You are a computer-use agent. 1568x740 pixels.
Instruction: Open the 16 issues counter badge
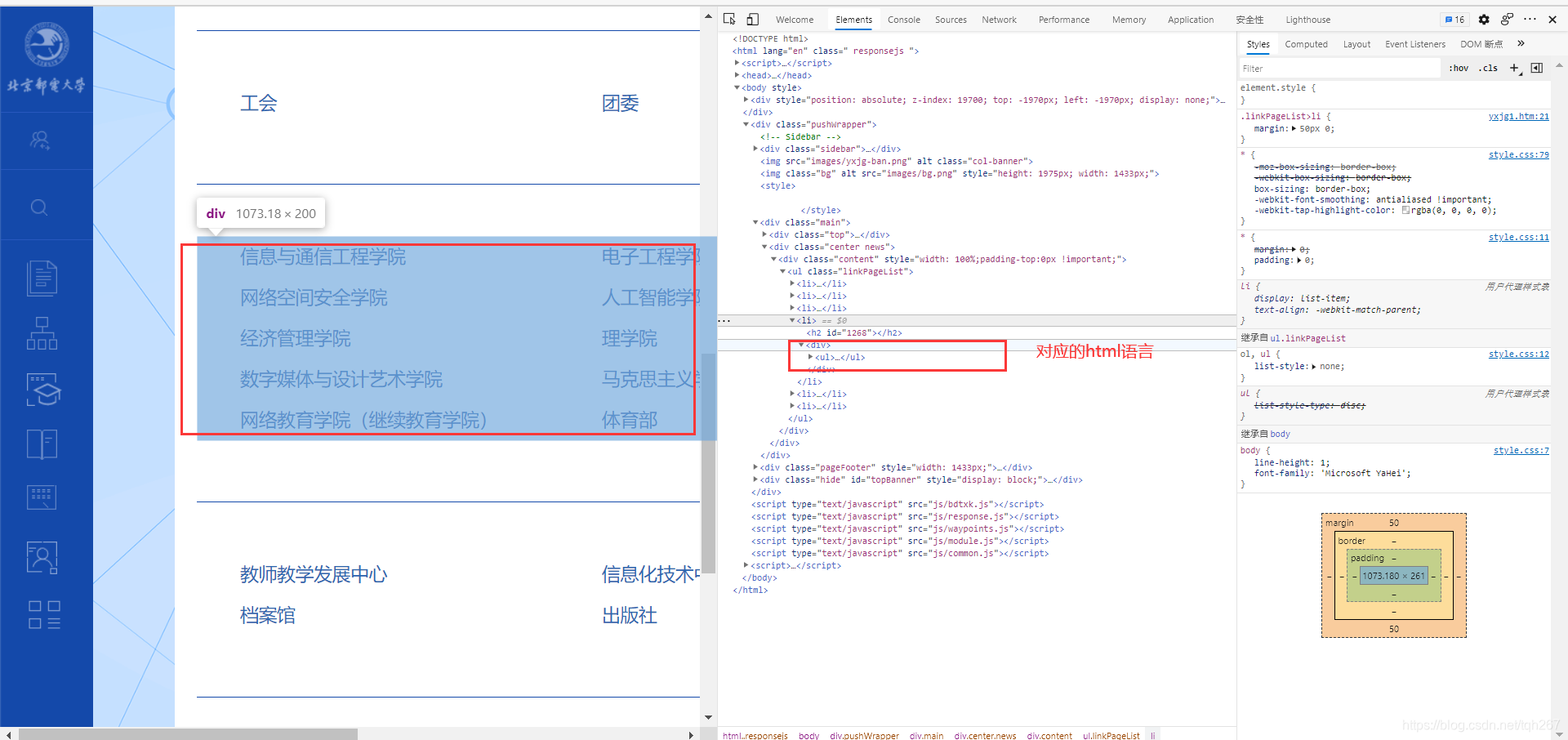point(1454,20)
